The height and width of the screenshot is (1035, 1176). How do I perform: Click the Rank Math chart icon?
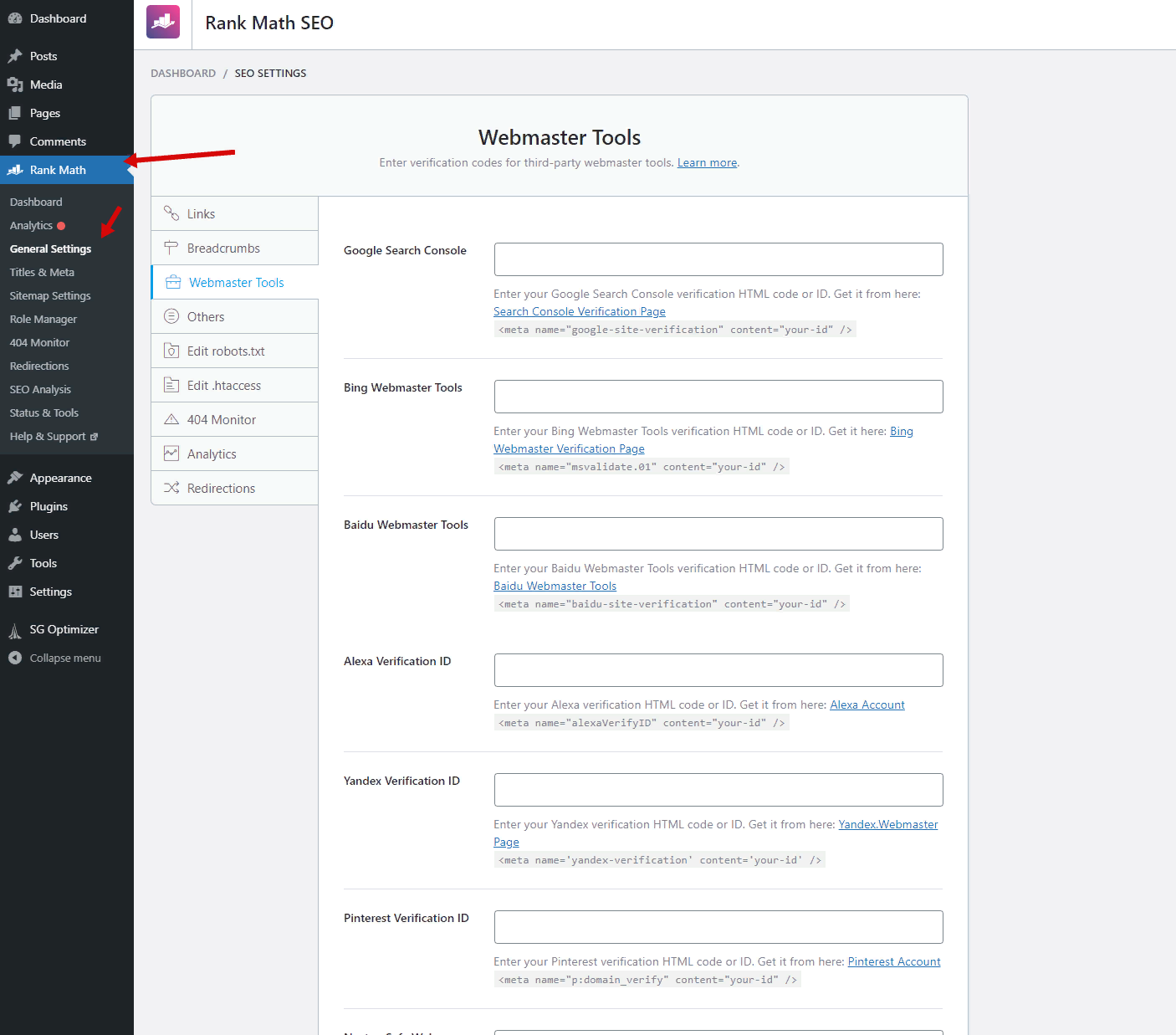pyautogui.click(x=15, y=170)
